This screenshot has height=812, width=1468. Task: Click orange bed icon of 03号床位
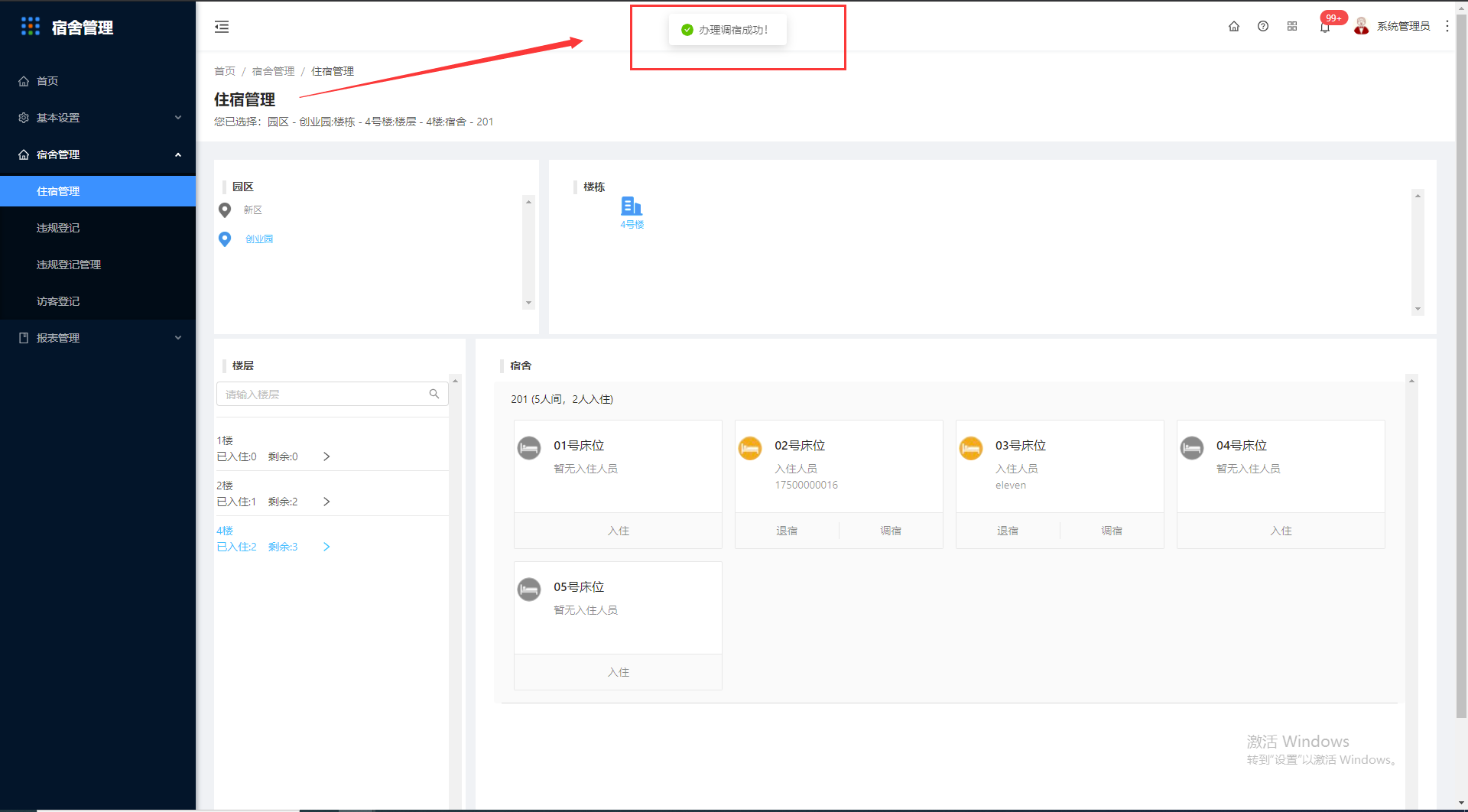point(971,447)
